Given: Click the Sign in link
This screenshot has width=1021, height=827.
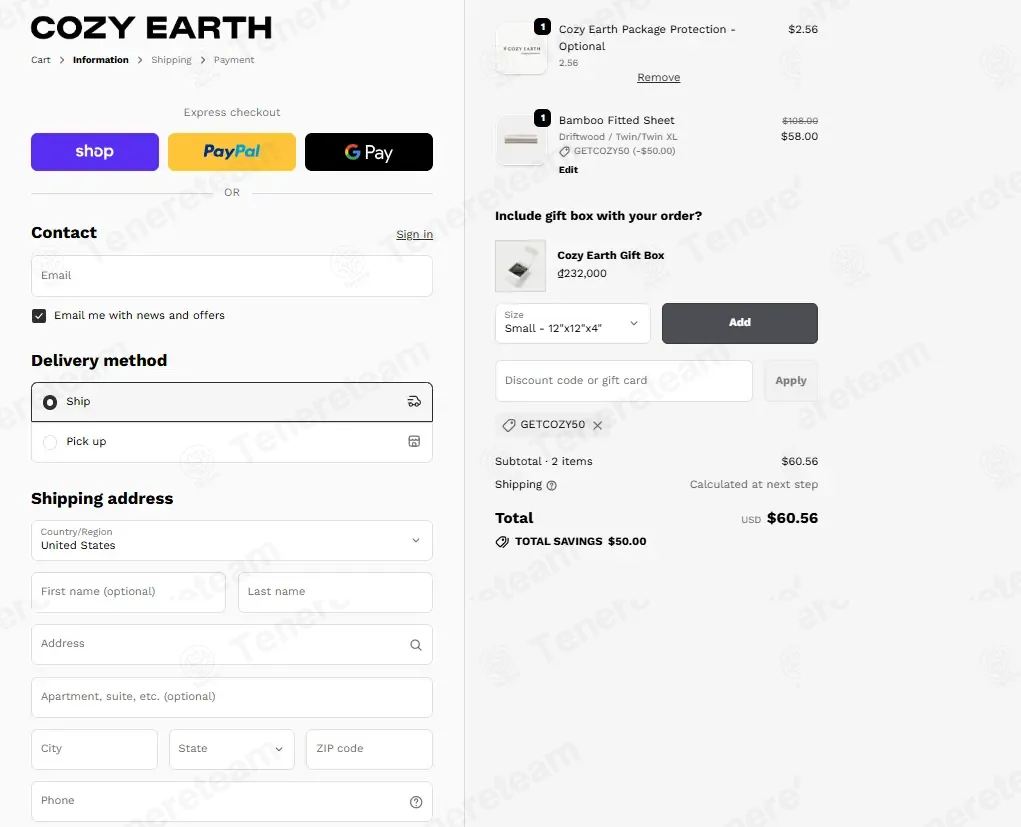Looking at the screenshot, I should (x=415, y=234).
